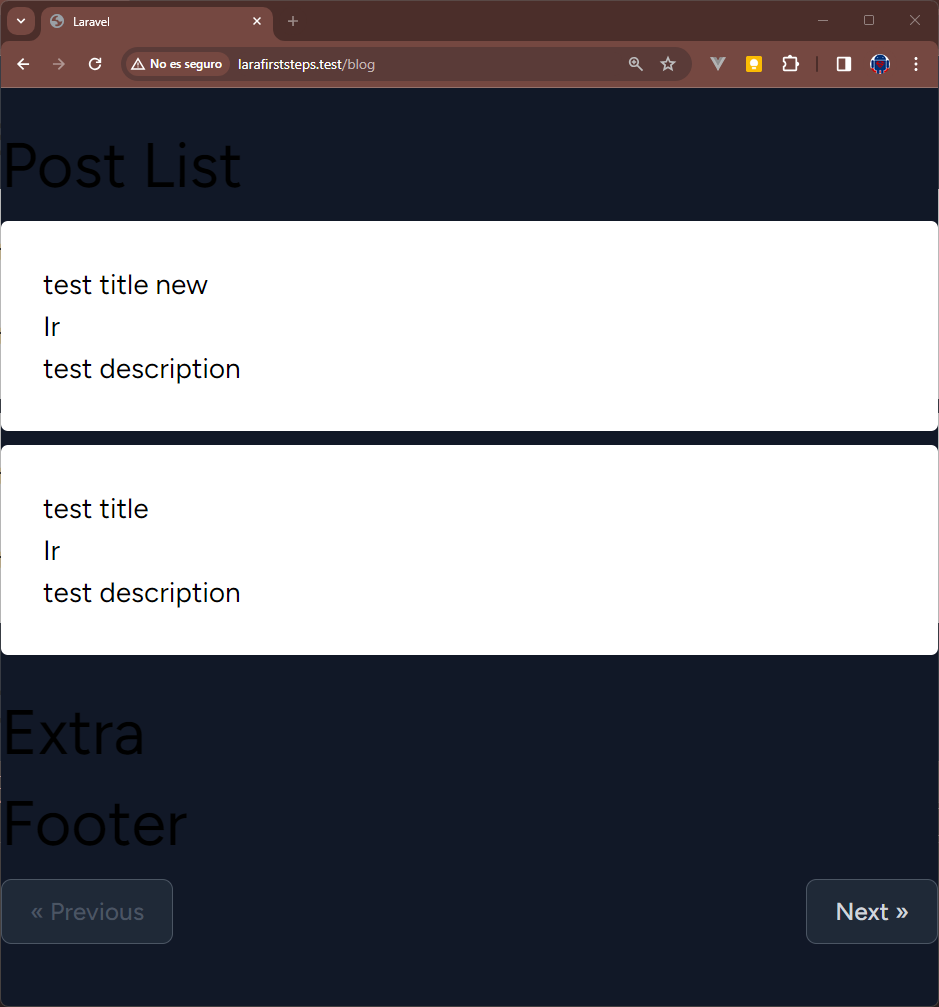Click Next to view more posts
The width and height of the screenshot is (939, 1007).
coord(871,911)
